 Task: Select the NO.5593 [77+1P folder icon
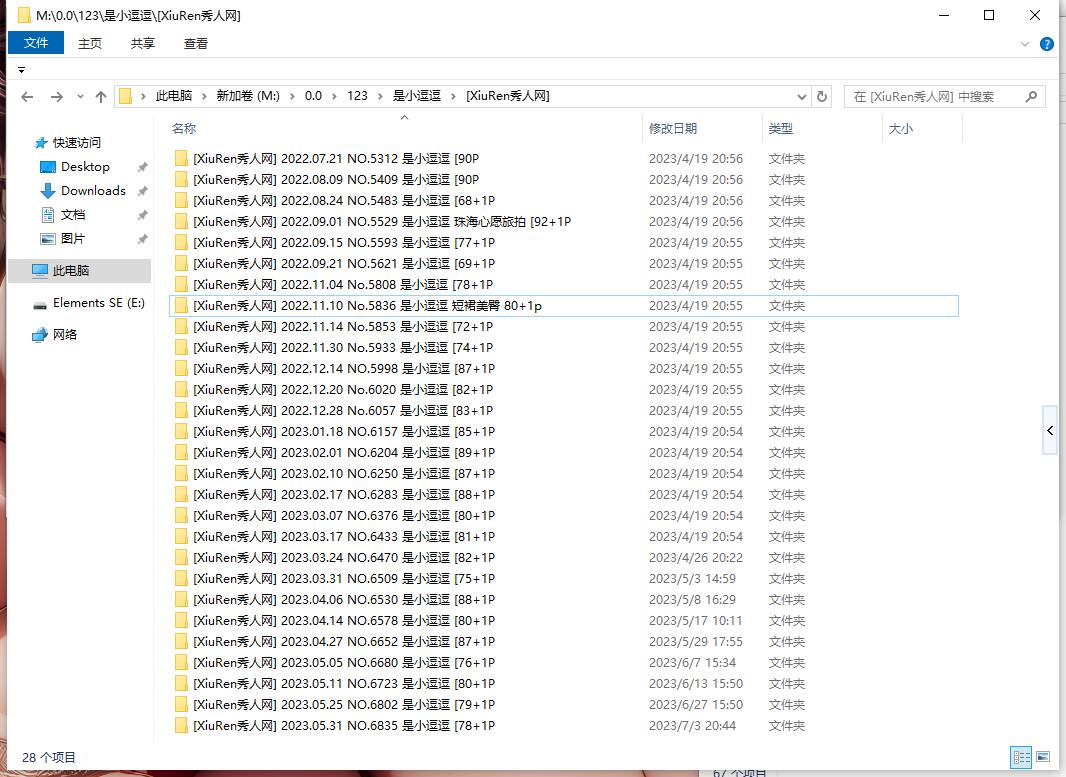[x=181, y=243]
